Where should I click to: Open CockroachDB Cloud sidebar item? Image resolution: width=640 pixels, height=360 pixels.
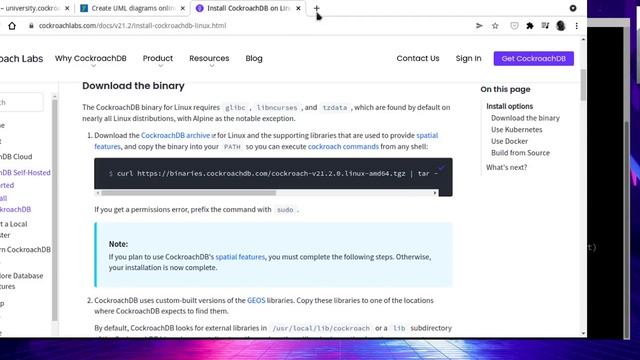[x=16, y=156]
